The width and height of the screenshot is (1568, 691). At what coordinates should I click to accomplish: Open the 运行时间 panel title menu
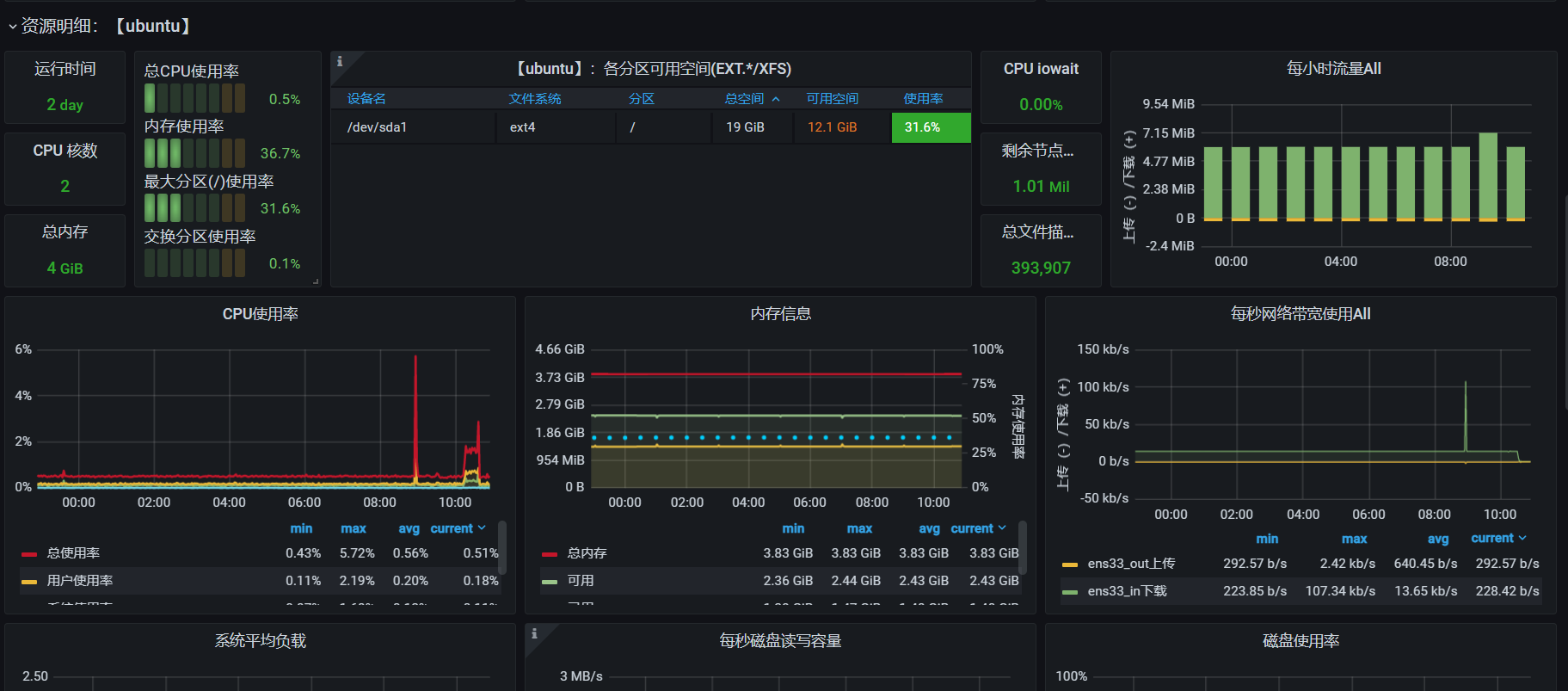click(65, 69)
